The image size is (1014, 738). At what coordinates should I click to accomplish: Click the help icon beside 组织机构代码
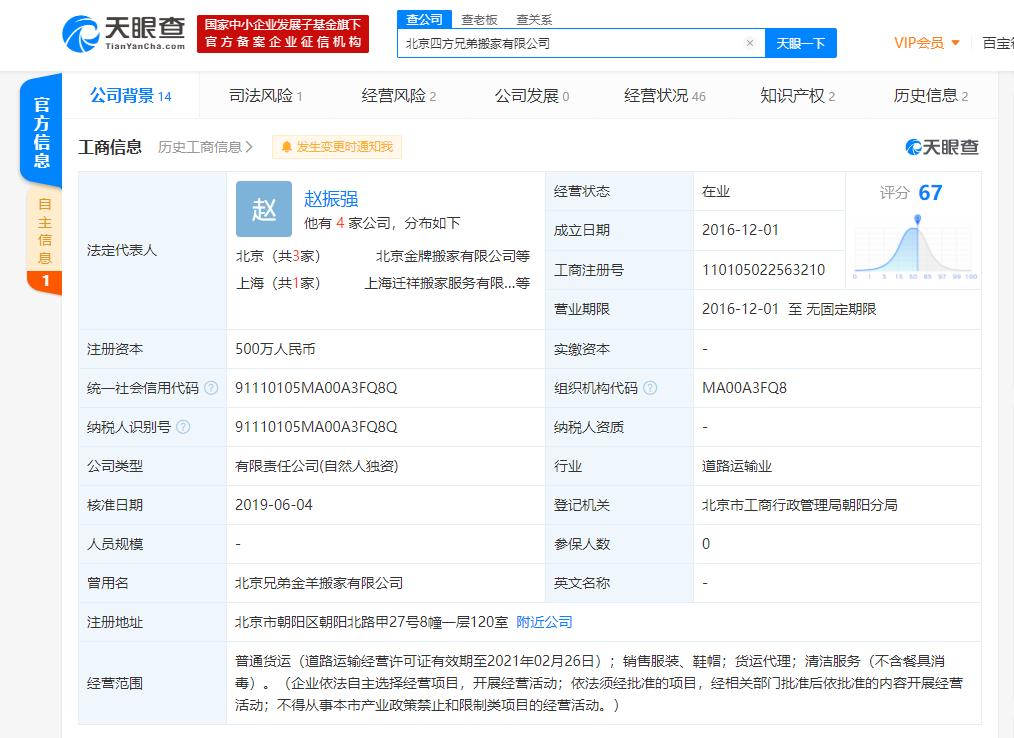tap(650, 387)
